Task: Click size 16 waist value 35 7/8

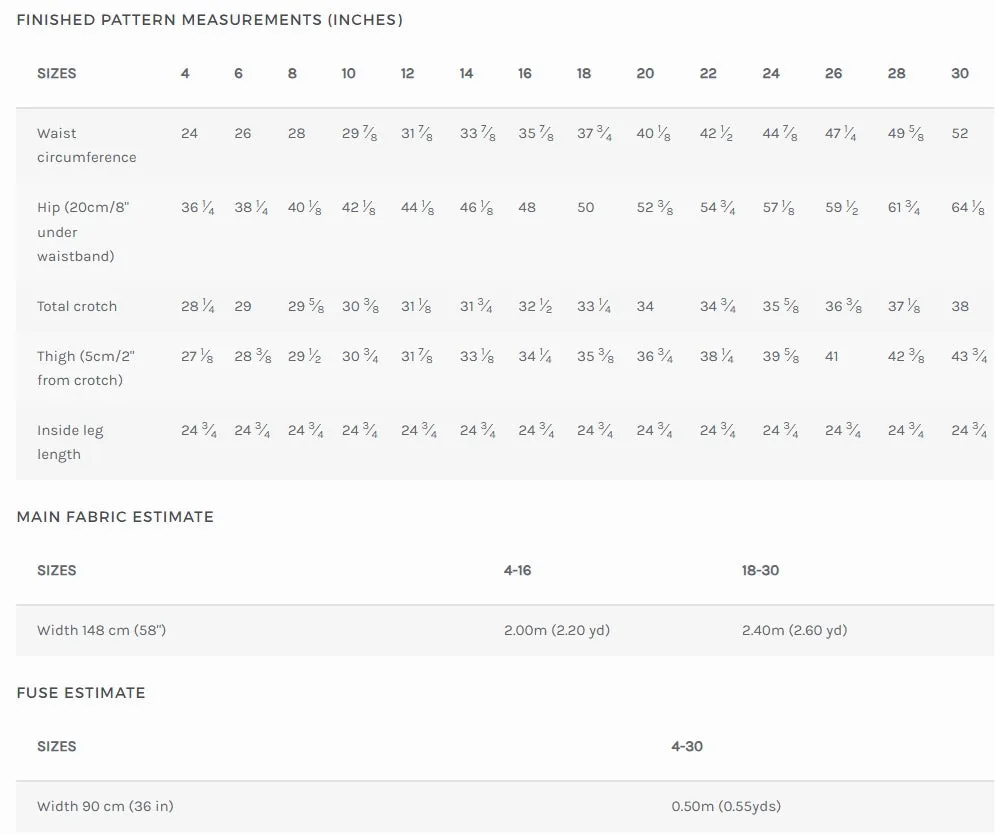Action: (x=536, y=133)
